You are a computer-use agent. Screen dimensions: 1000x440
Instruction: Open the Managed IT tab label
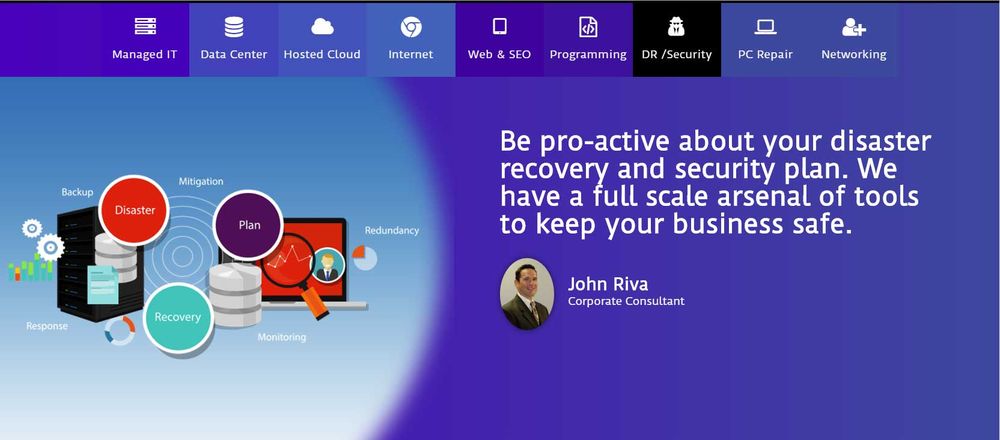tap(145, 55)
